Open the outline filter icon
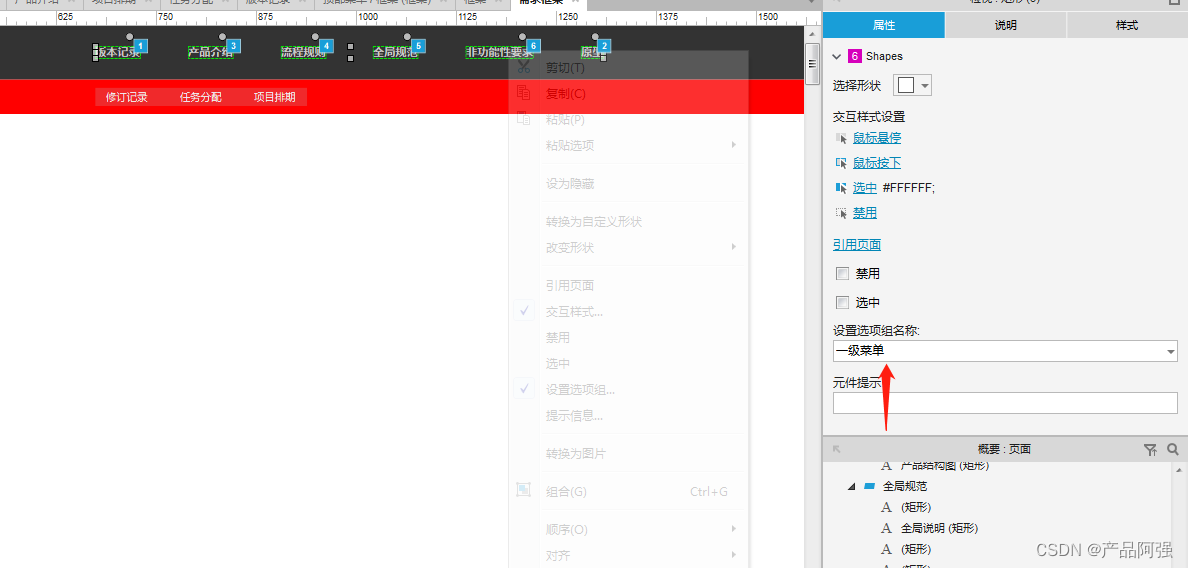 tap(1150, 450)
